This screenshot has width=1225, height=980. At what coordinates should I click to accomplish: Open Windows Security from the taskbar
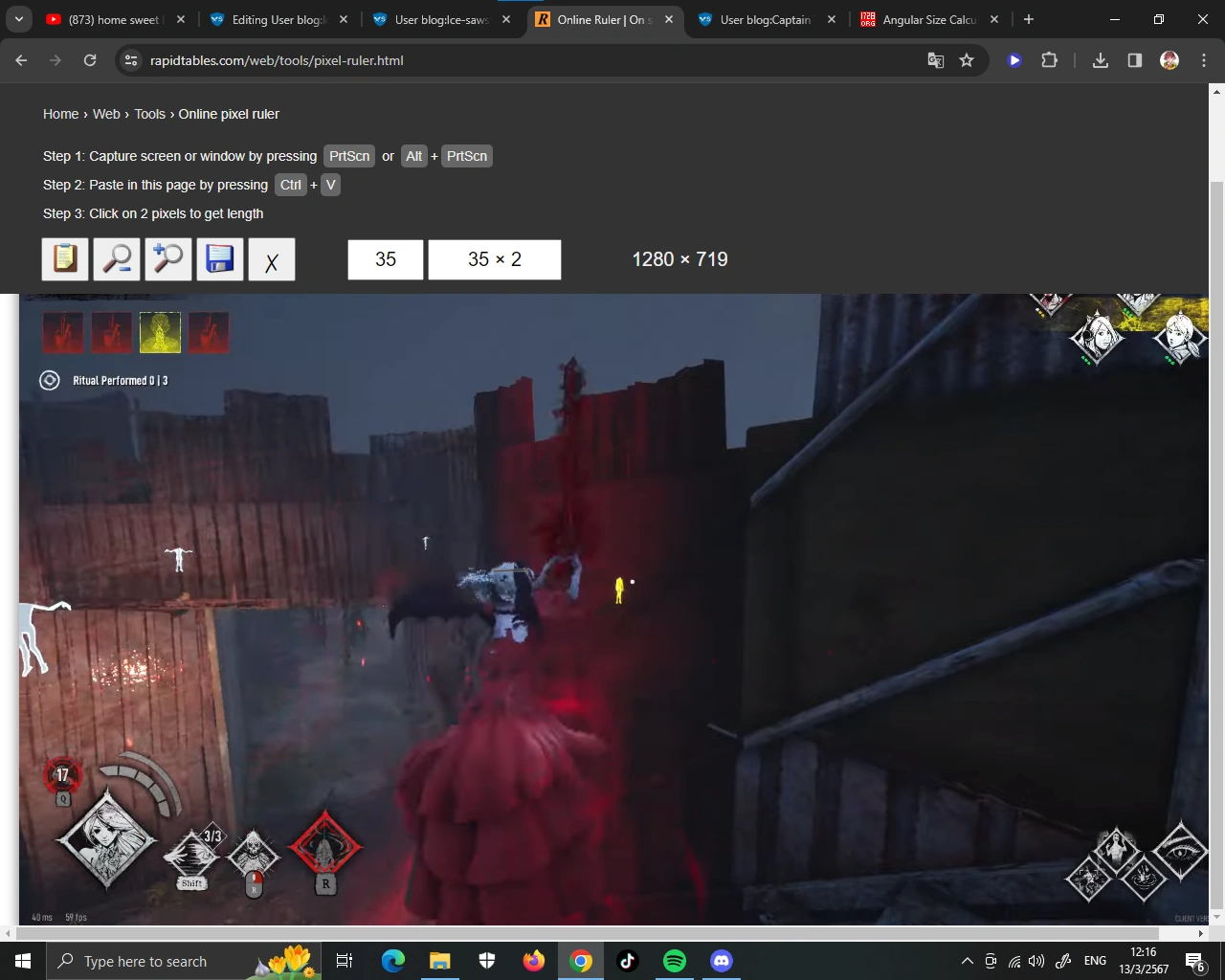point(486,961)
